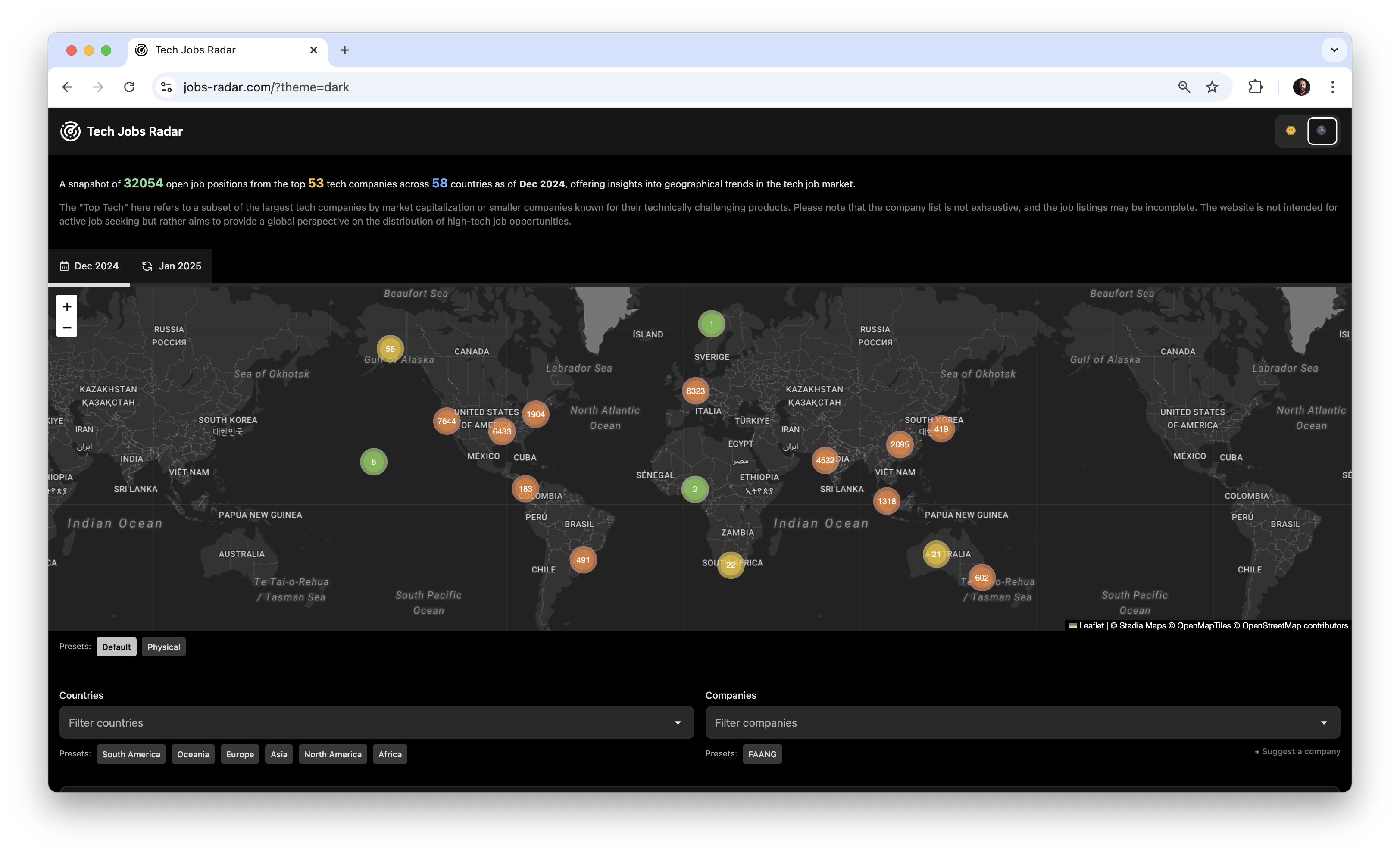Viewport: 1400px width, 856px height.
Task: Click the 56 cluster near Alaska
Action: (x=391, y=349)
